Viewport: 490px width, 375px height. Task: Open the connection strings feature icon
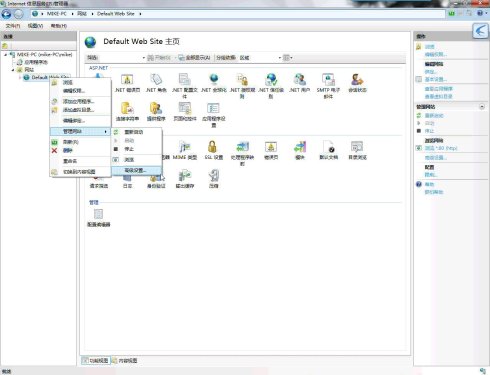127,112
